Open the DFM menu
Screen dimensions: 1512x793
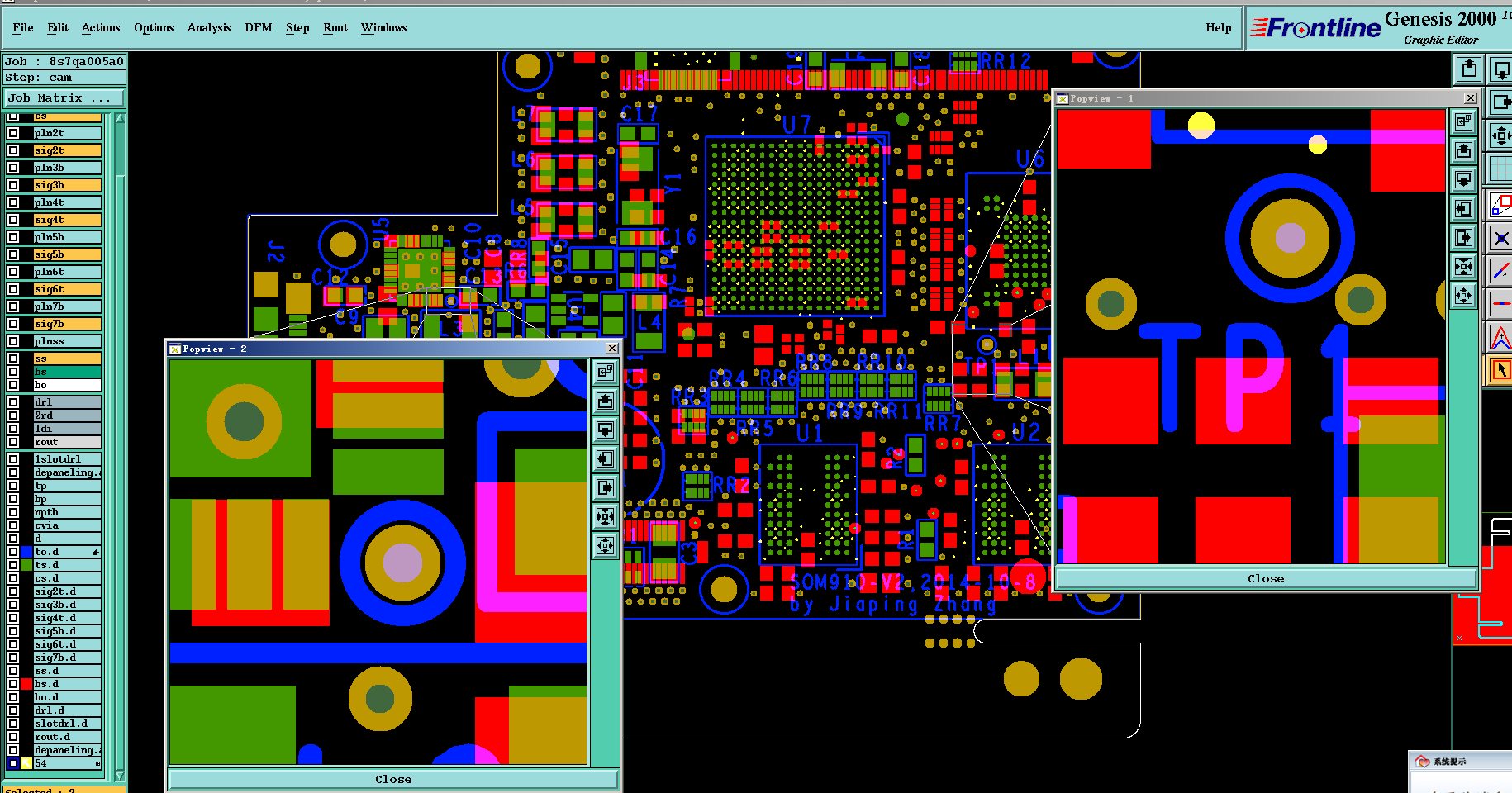(259, 27)
